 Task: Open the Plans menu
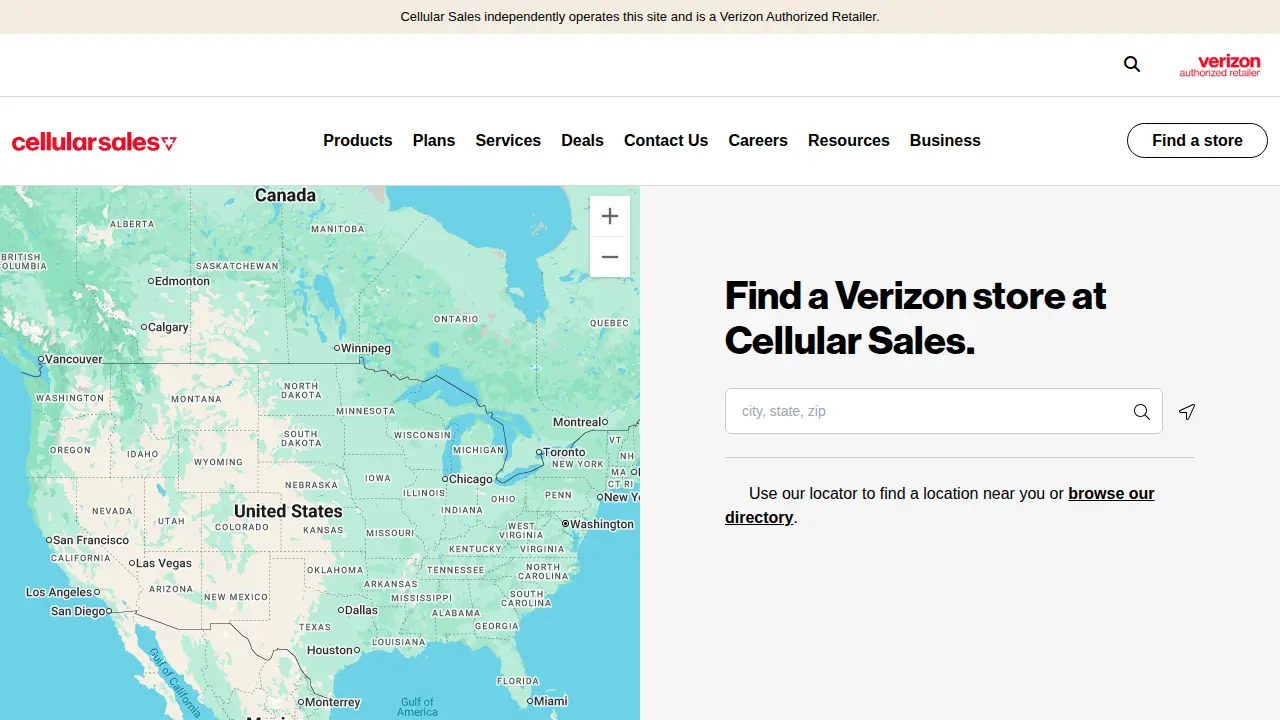tap(434, 141)
